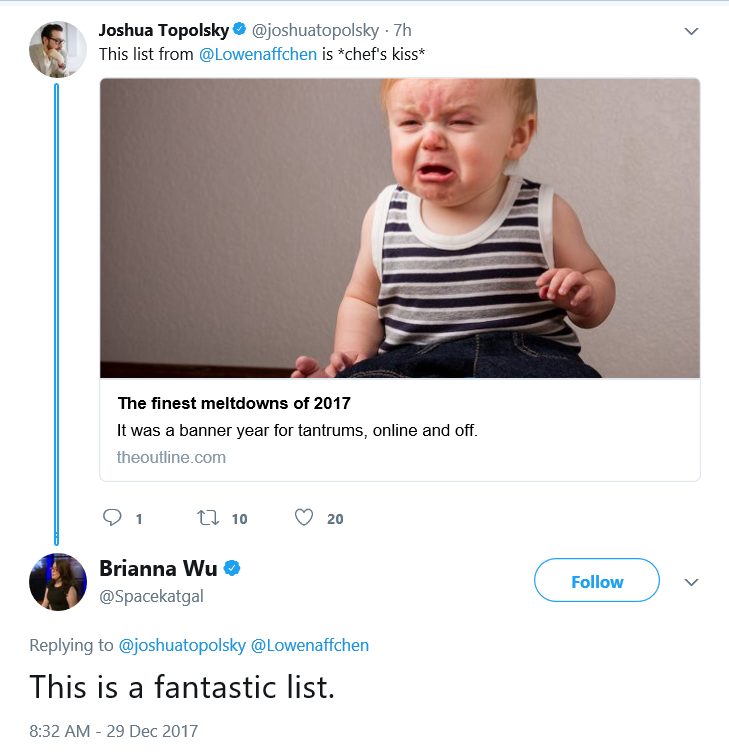Open the 8:32 AM - 29 Dec 2017 timestamp
This screenshot has height=752, width=729.
pos(114,731)
